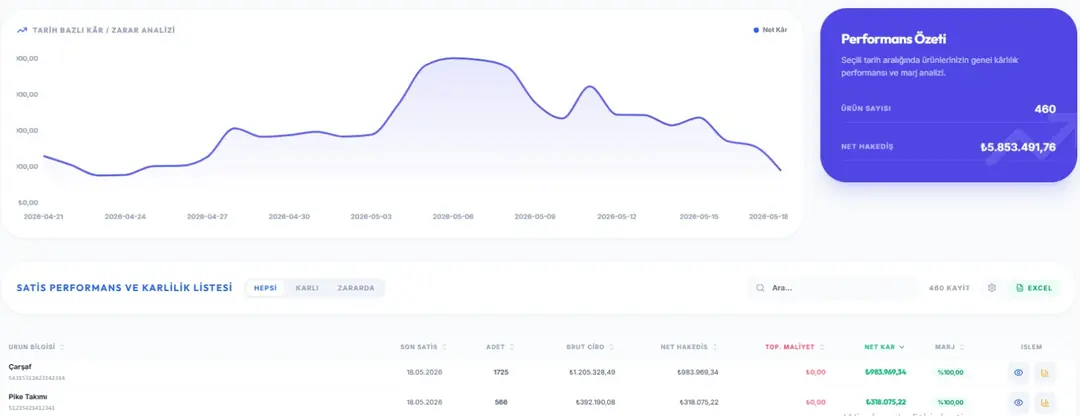Viewport: 1080px width, 416px height.
Task: Export the list with EXCEL button
Action: click(1035, 288)
